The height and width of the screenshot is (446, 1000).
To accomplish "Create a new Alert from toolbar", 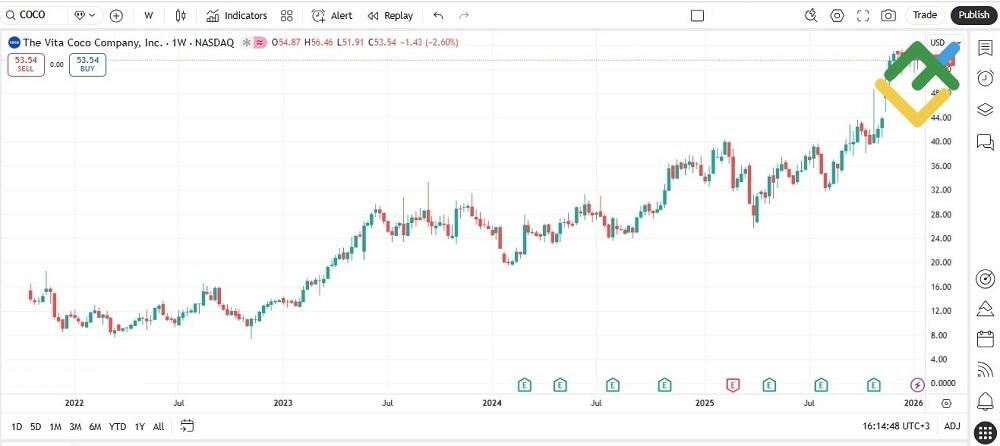I will click(332, 15).
